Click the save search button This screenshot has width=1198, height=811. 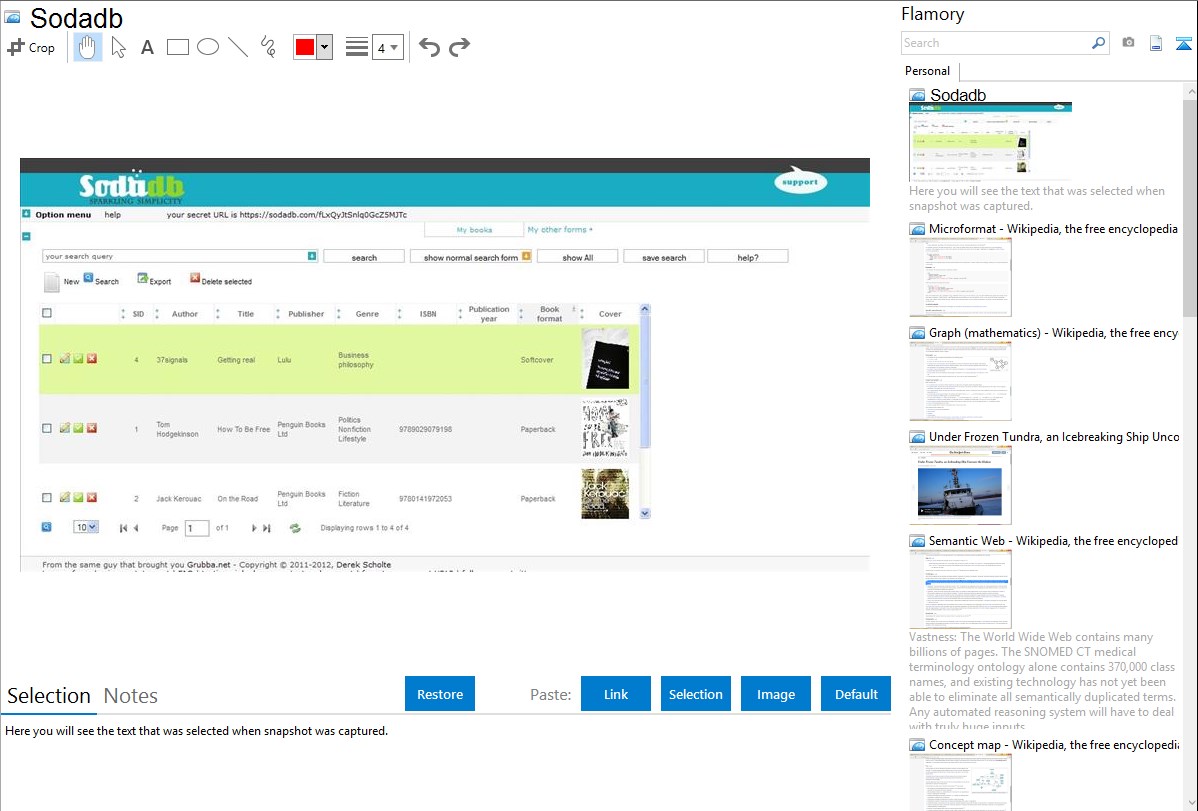coord(663,257)
